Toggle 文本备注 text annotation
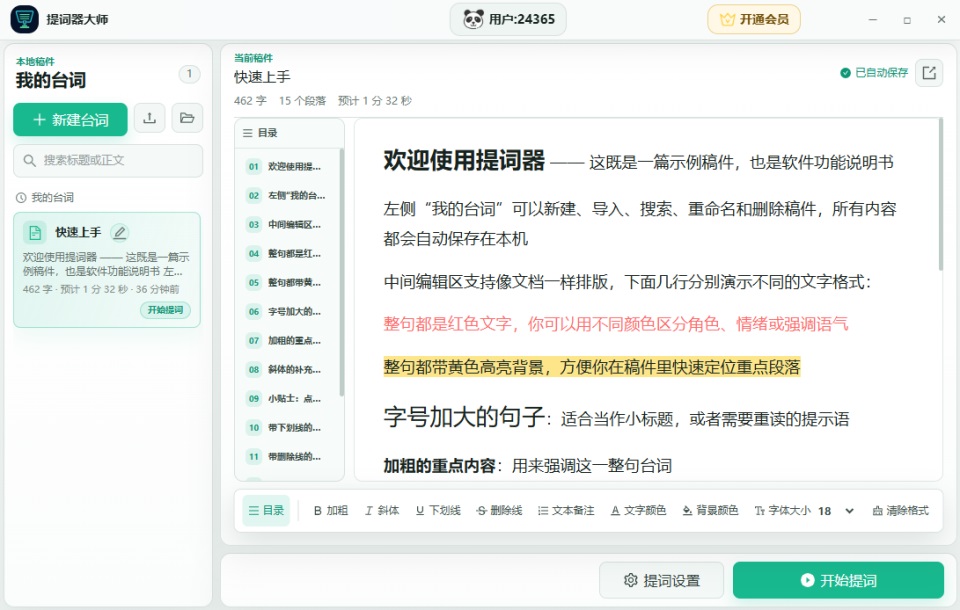The width and height of the screenshot is (960, 610). [x=566, y=511]
